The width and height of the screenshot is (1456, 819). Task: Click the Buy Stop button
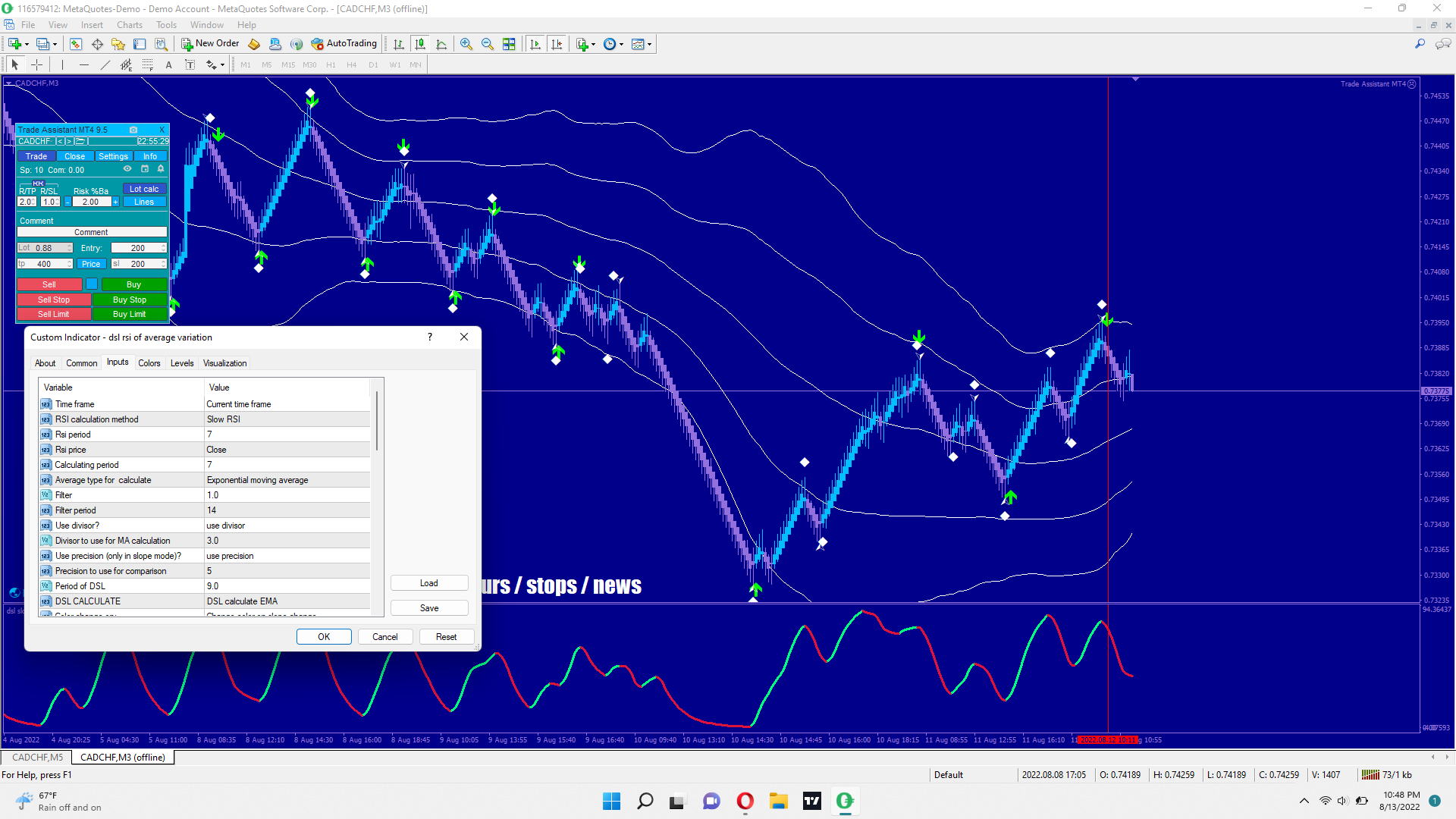click(x=130, y=300)
